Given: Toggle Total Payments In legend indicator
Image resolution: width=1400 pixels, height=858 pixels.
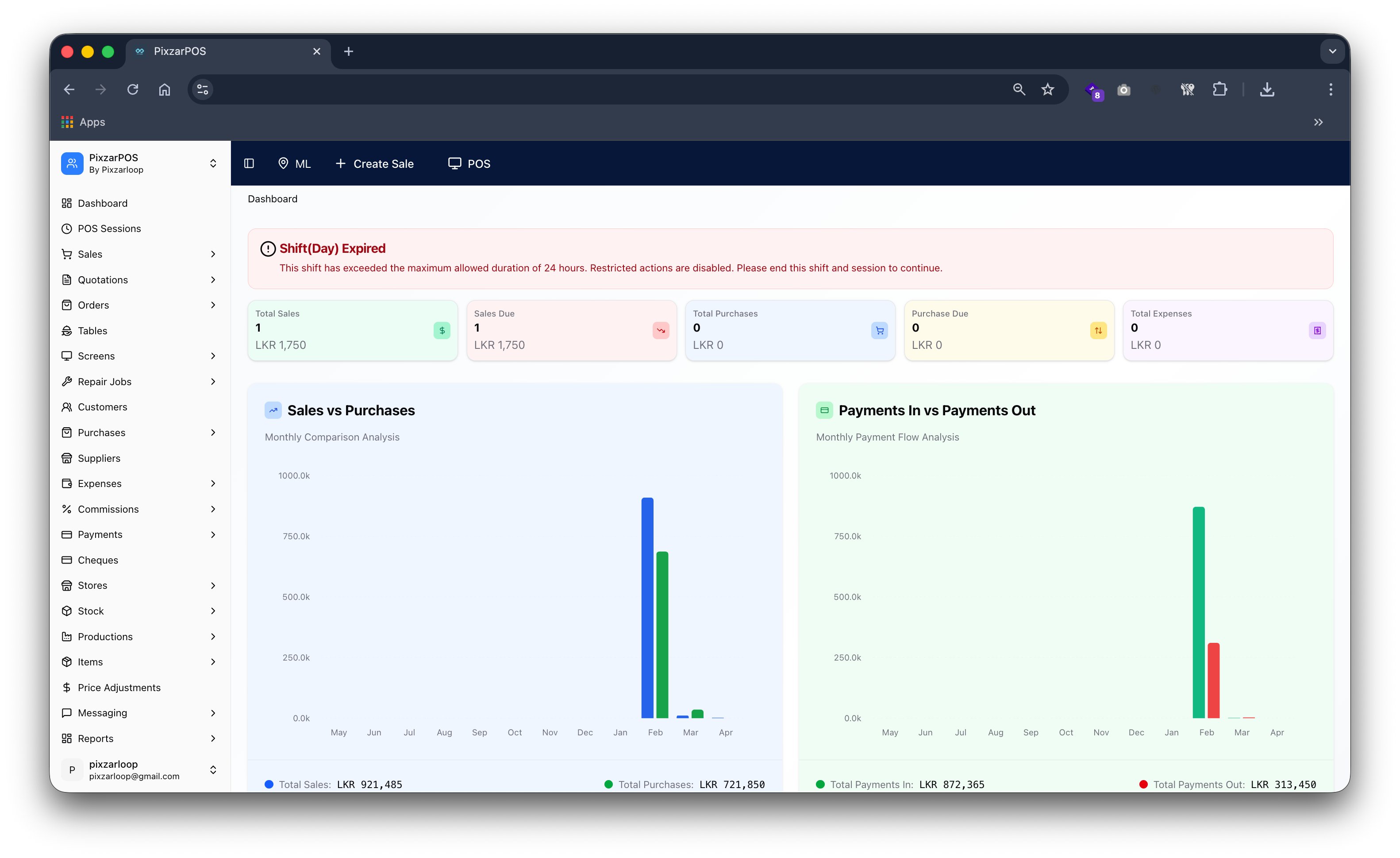Looking at the screenshot, I should [820, 784].
